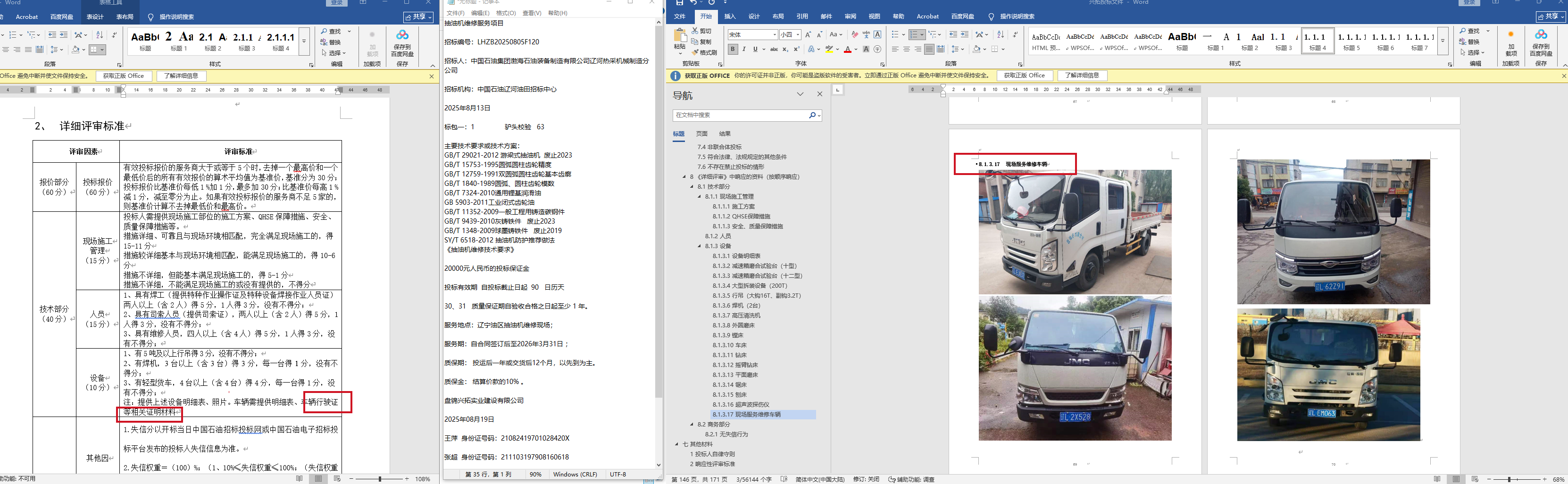1568x484 pixels.
Task: Click the navigation pane document search box
Action: [740, 115]
